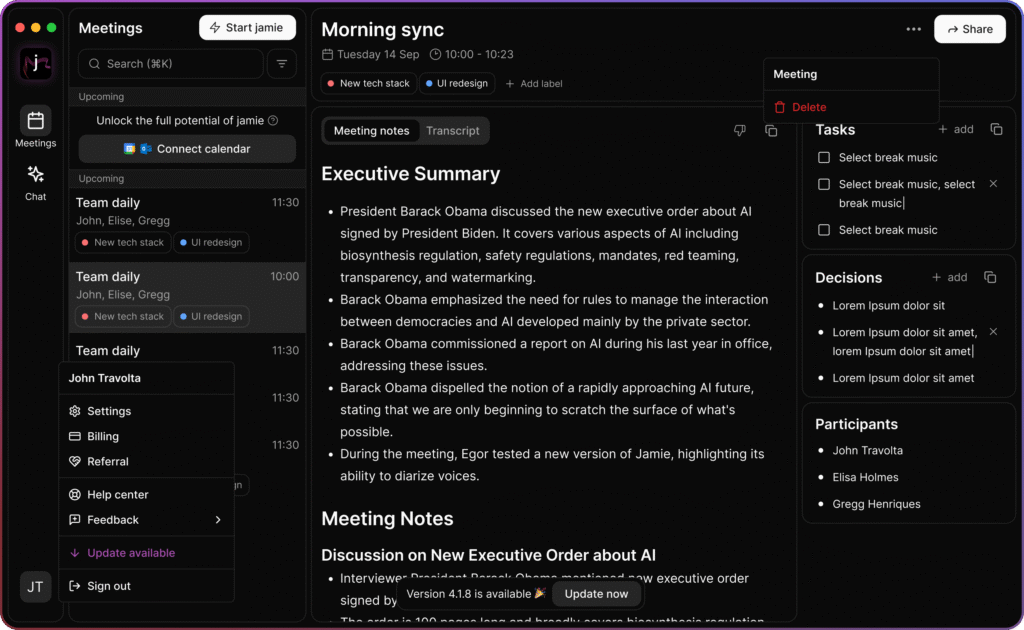Open Add label for the meeting
The width and height of the screenshot is (1024, 630).
pyautogui.click(x=534, y=83)
